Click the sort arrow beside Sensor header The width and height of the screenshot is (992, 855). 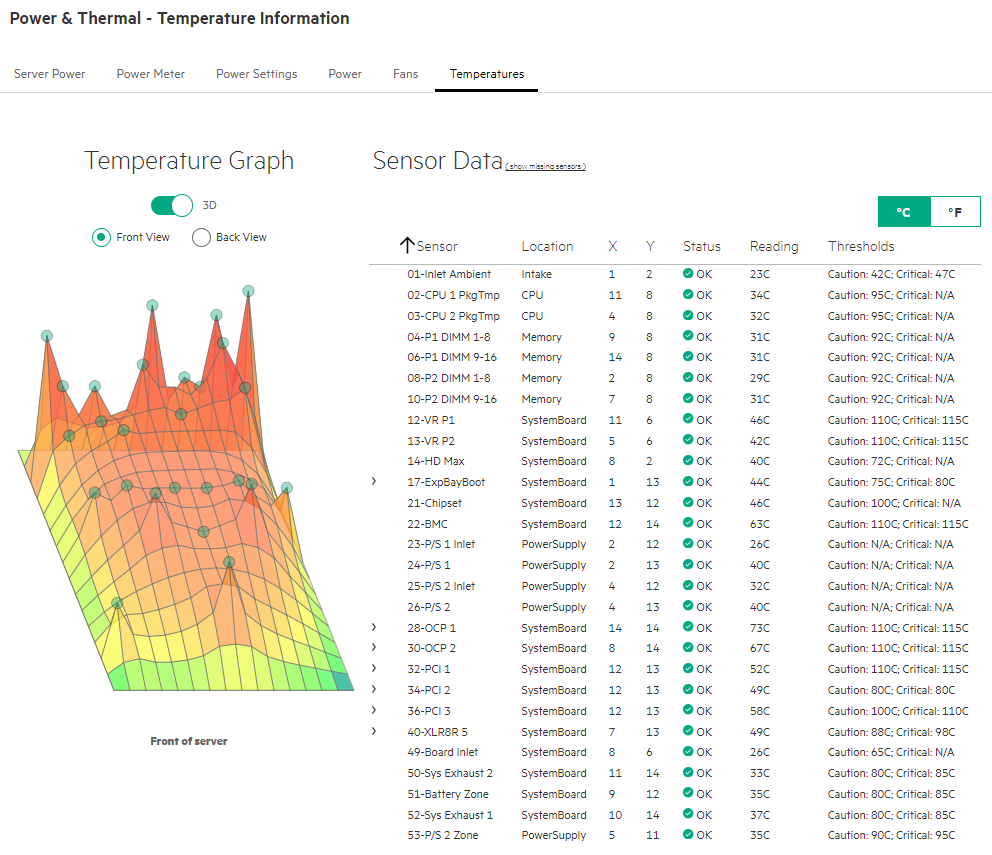407,246
